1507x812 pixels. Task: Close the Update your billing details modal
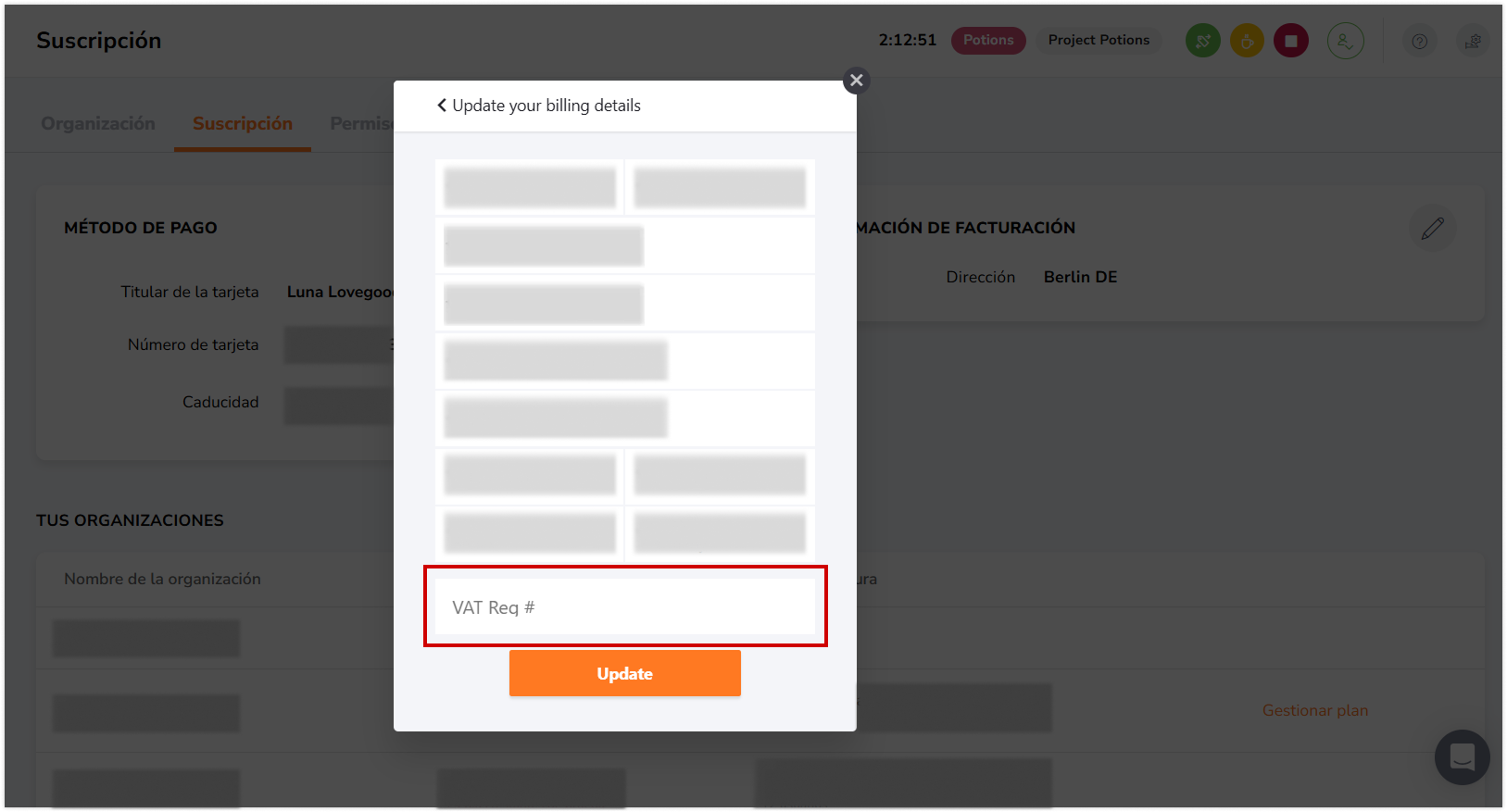click(x=855, y=80)
